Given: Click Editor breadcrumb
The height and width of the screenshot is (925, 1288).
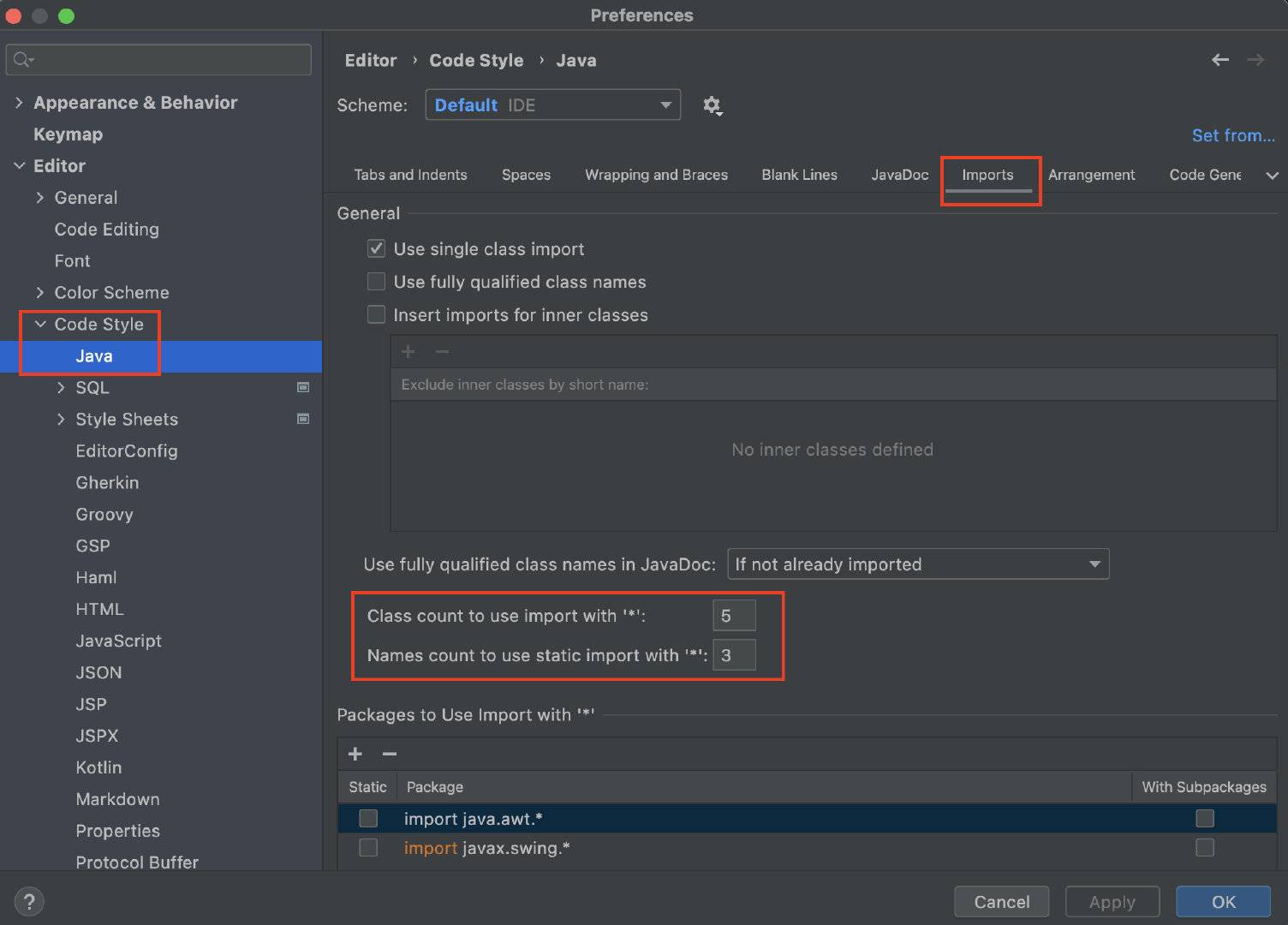Looking at the screenshot, I should tap(371, 60).
